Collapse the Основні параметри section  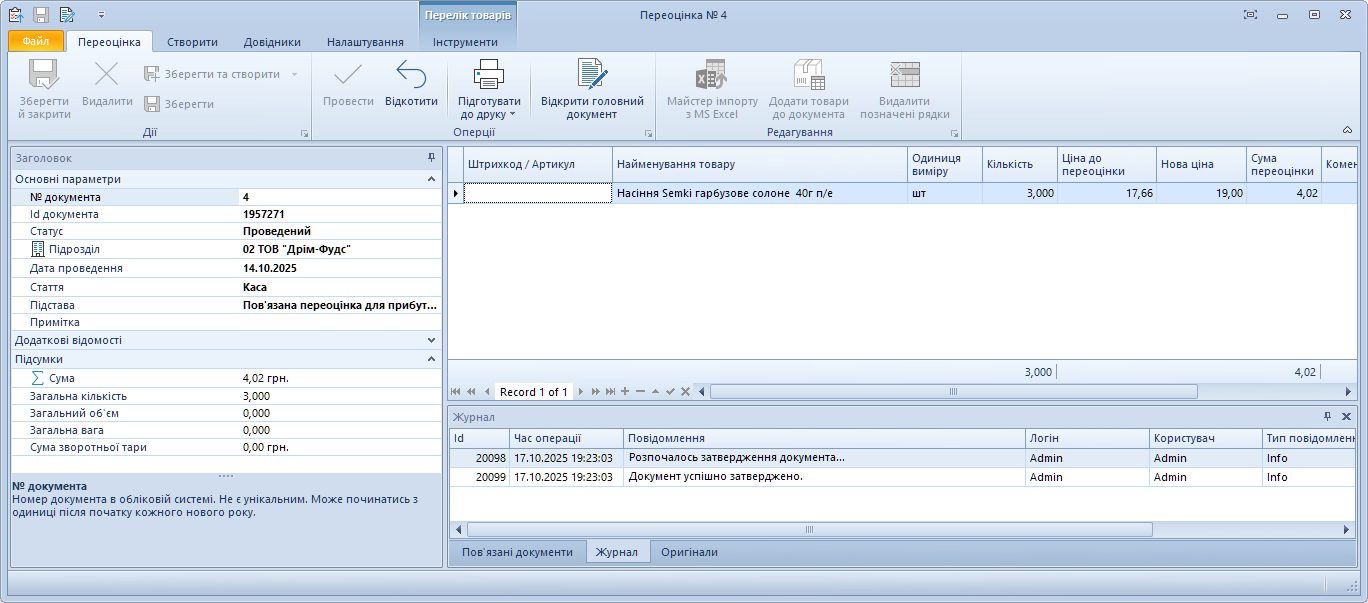tap(431, 179)
